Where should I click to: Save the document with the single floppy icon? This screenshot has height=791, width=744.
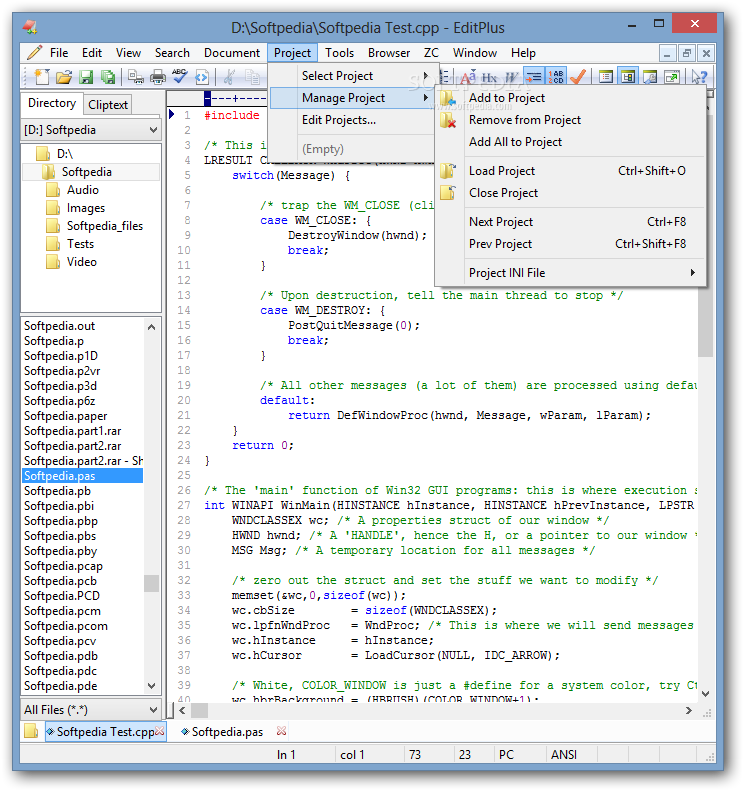(x=86, y=77)
